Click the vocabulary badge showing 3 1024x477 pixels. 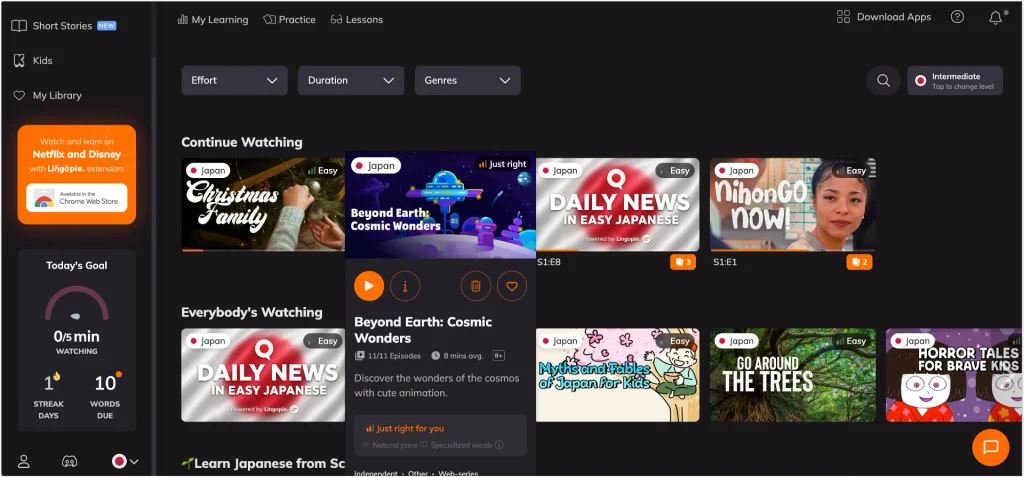pyautogui.click(x=682, y=262)
